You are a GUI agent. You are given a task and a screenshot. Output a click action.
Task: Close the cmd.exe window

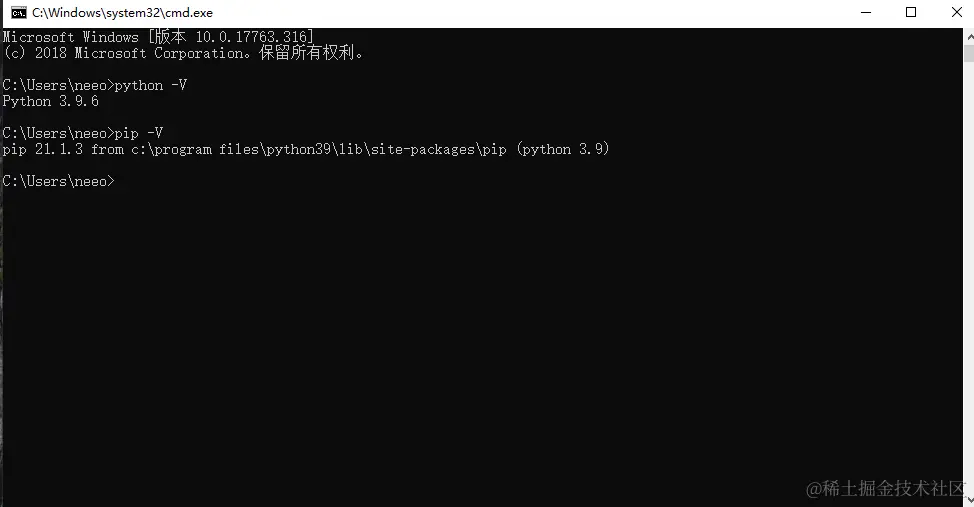tap(957, 12)
